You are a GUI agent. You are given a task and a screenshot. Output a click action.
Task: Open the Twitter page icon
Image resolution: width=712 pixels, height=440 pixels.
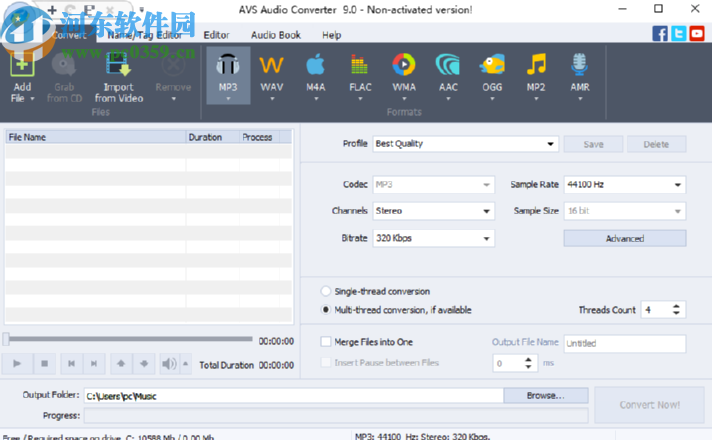[x=678, y=34]
